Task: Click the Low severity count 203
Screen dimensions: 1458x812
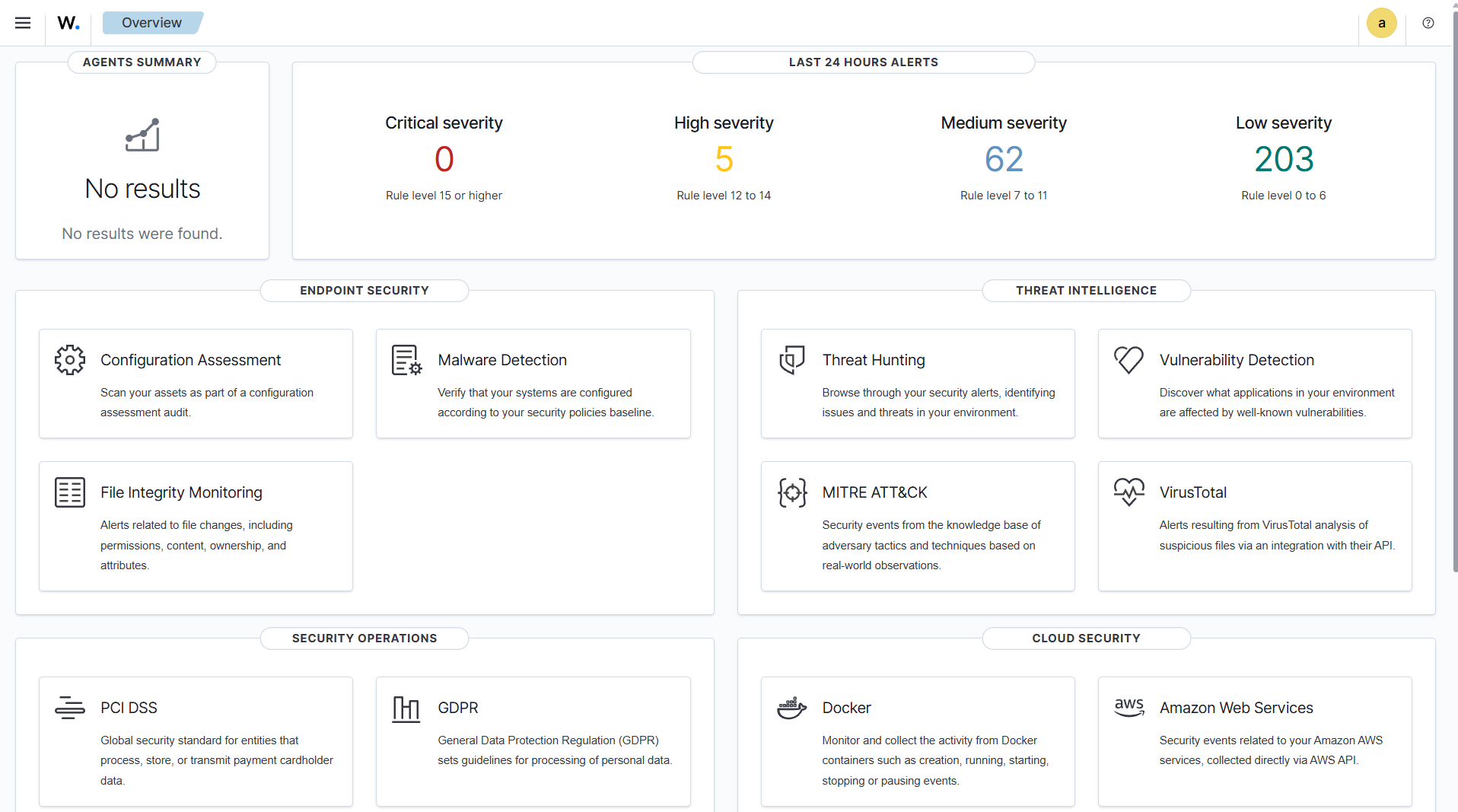Action: [x=1284, y=159]
